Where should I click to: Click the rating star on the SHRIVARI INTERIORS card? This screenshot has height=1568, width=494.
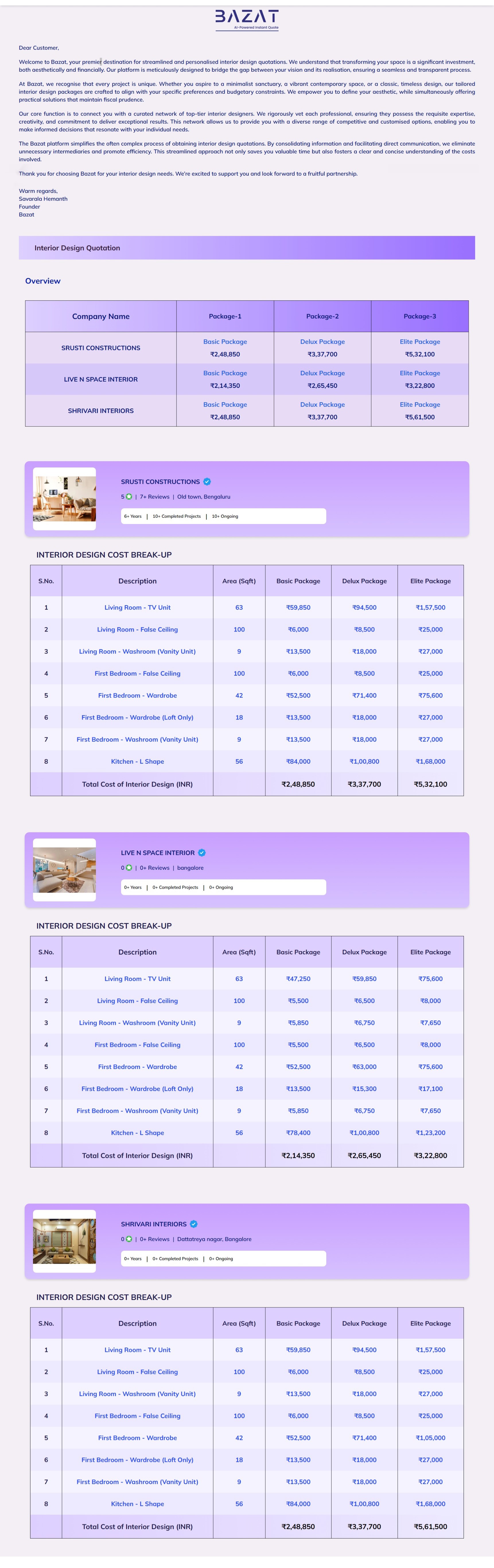(129, 1239)
